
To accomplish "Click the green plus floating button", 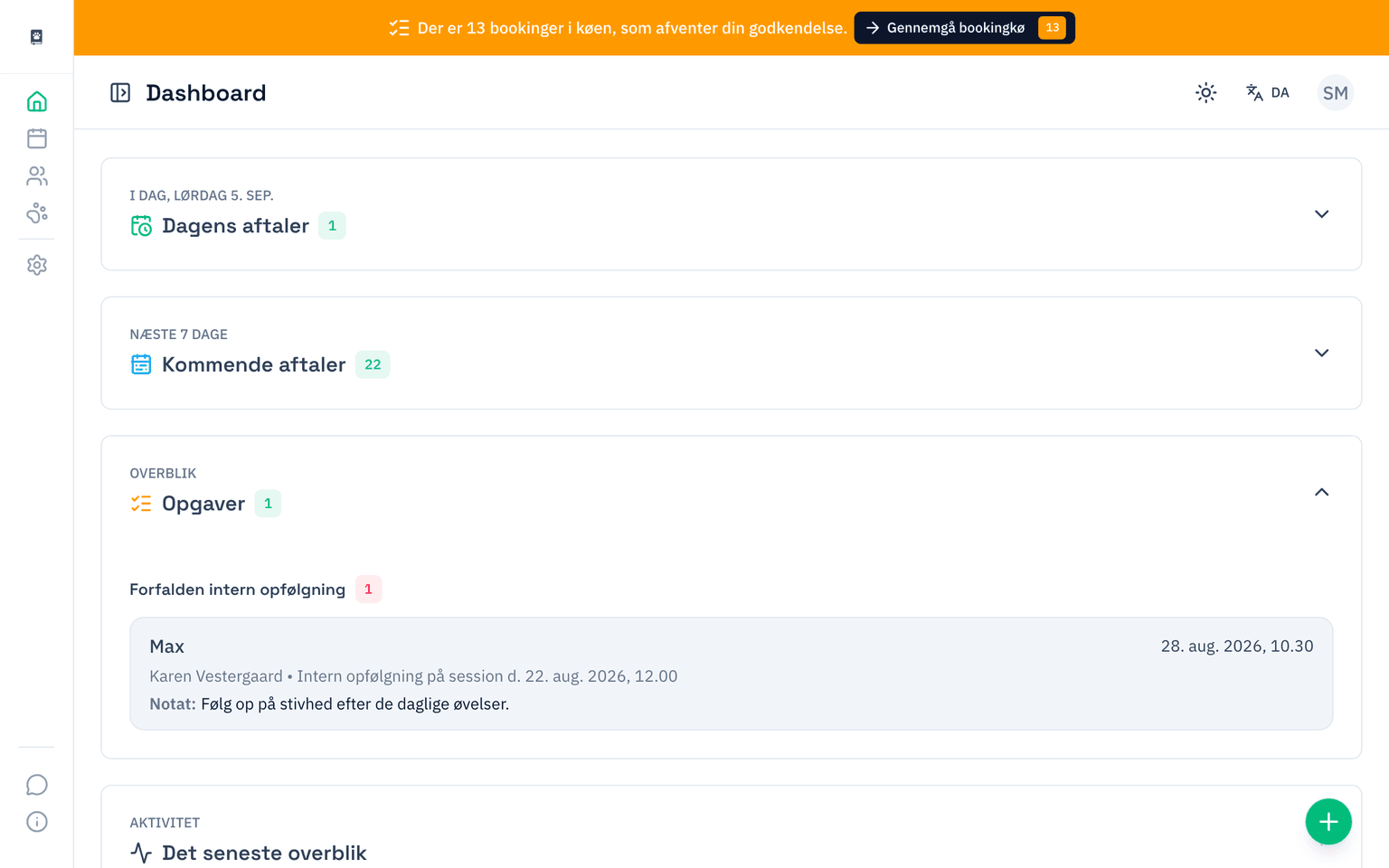I will click(1328, 822).
